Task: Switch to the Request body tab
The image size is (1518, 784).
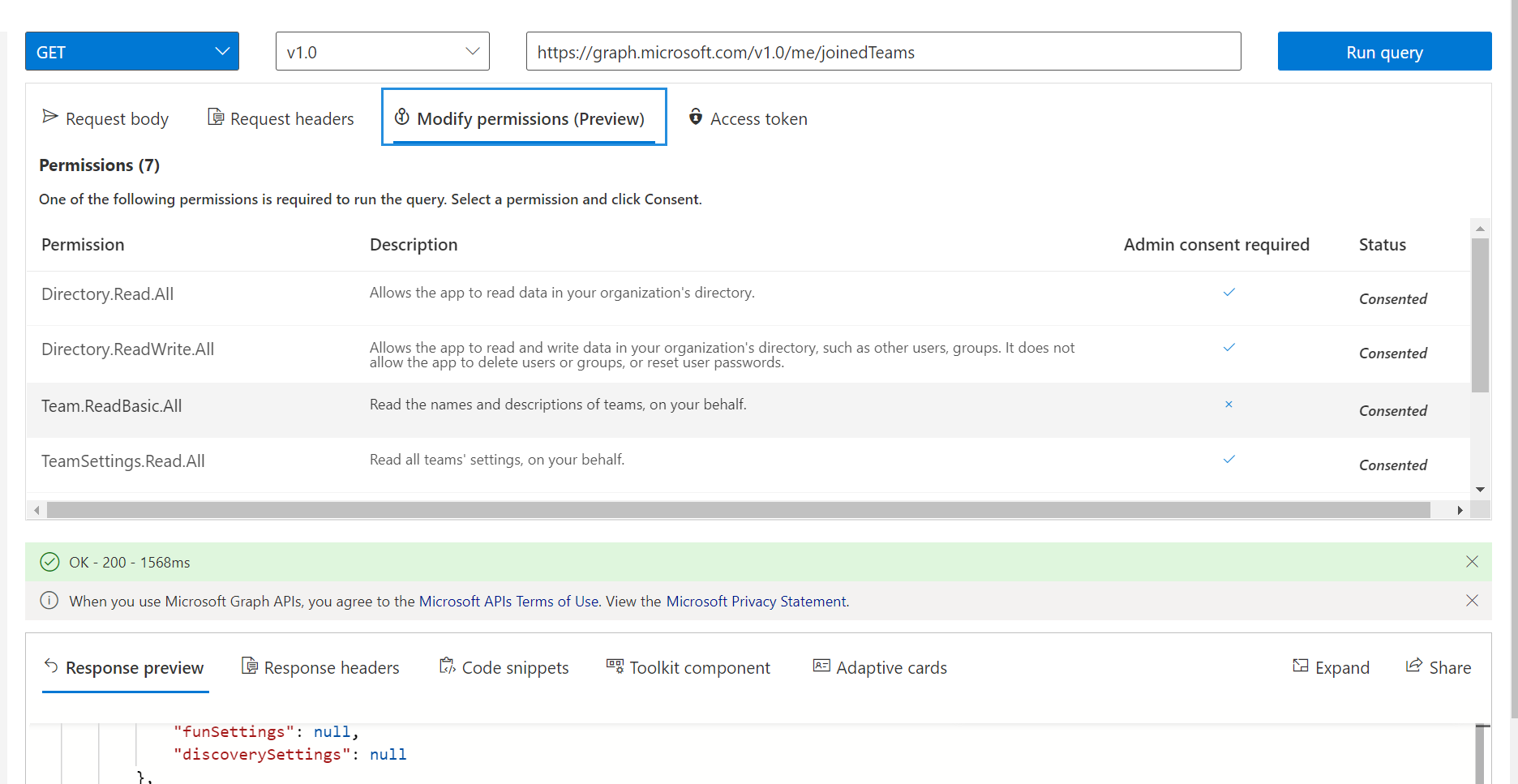Action: tap(105, 118)
